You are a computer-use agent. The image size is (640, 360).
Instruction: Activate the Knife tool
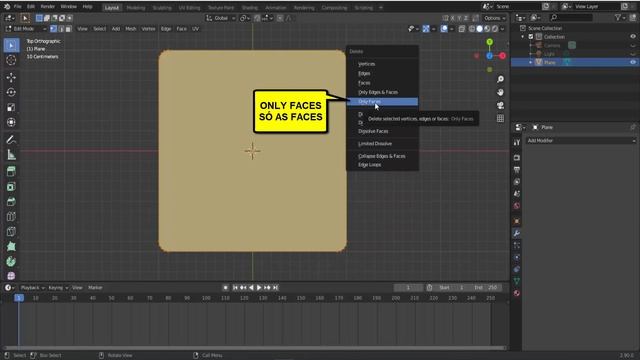(11, 232)
